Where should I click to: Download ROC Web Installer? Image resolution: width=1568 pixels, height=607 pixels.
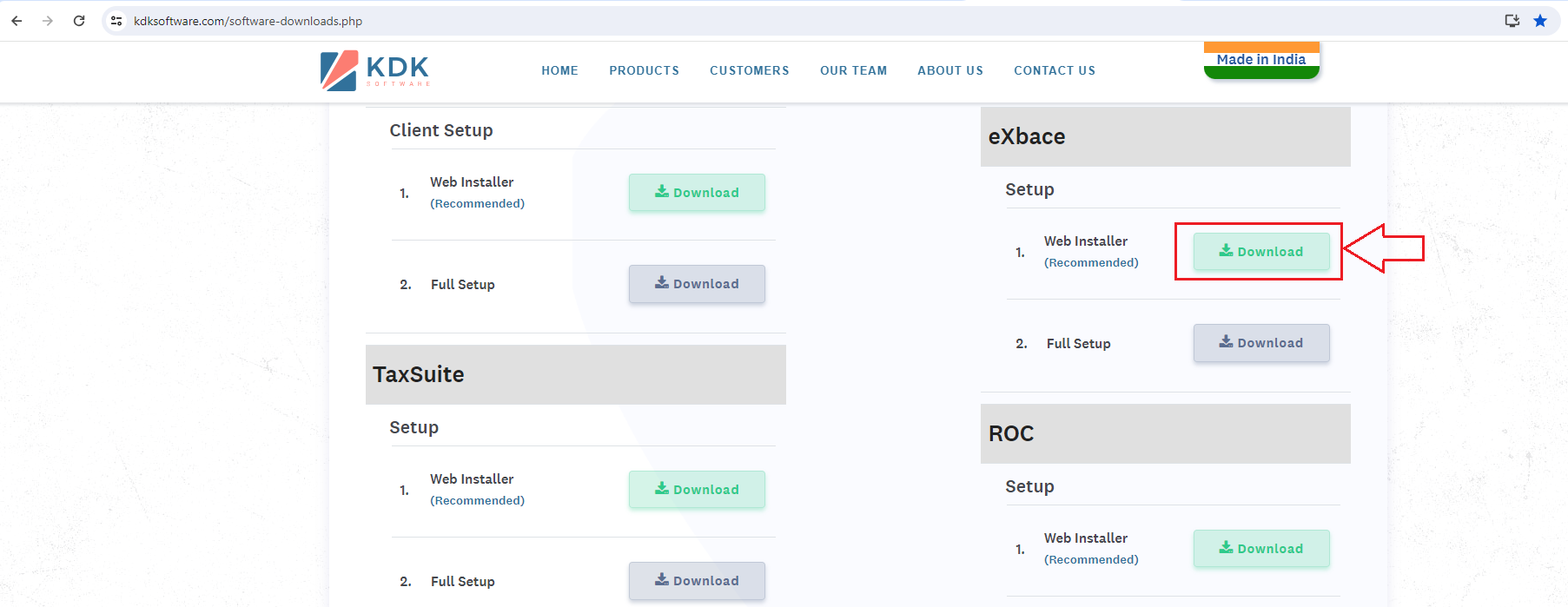(1261, 549)
